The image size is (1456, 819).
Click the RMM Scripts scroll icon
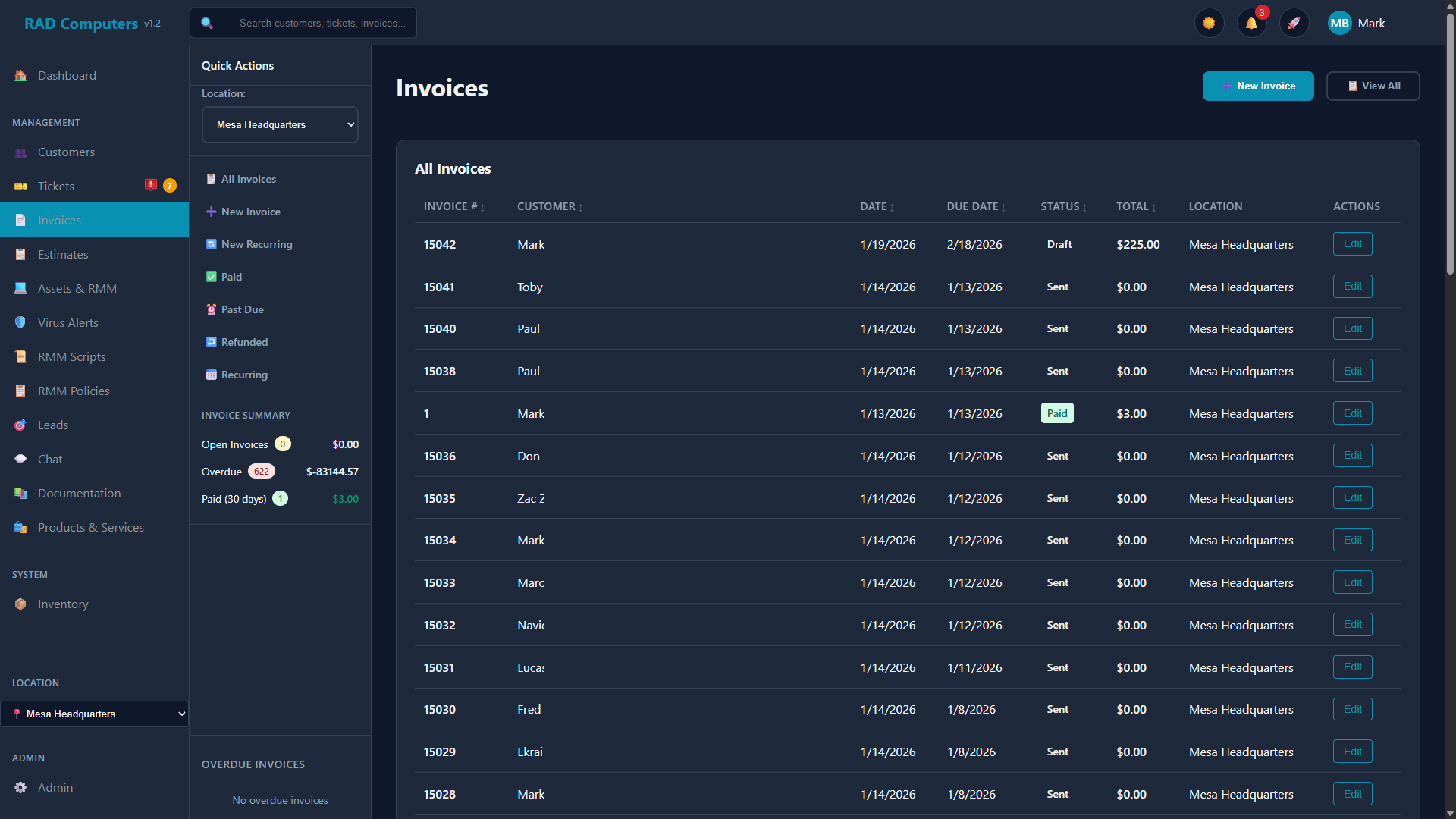(x=20, y=356)
